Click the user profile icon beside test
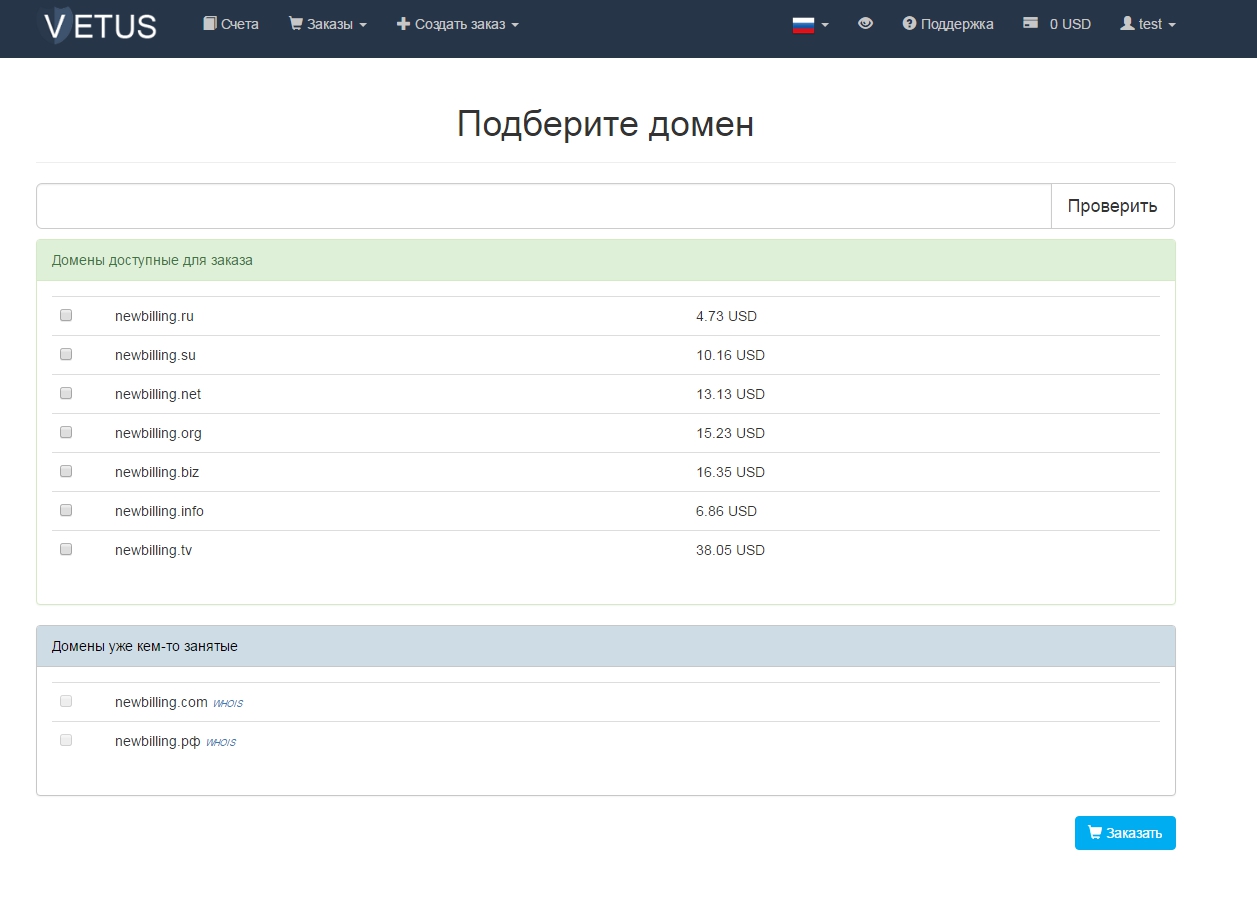1257x901 pixels. click(1127, 23)
